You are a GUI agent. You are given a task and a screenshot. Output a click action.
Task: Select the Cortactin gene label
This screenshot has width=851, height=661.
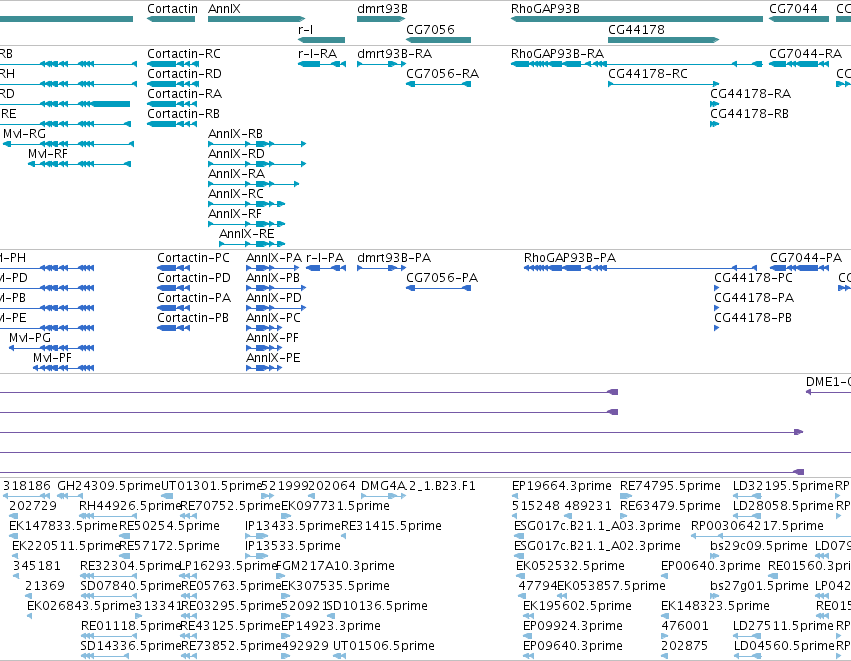click(172, 9)
